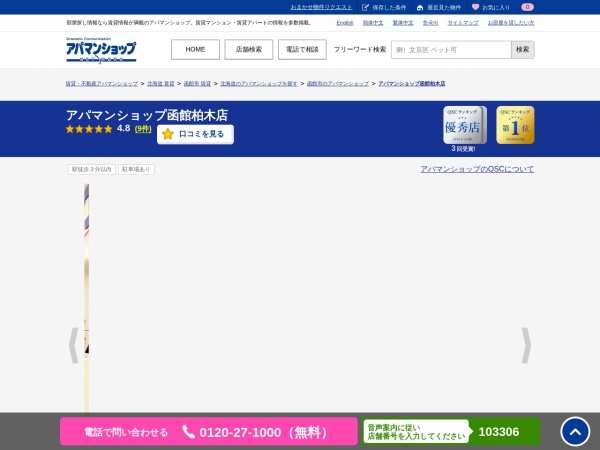Open the 店舗検索 menu button
This screenshot has width=600, height=450.
[x=249, y=49]
